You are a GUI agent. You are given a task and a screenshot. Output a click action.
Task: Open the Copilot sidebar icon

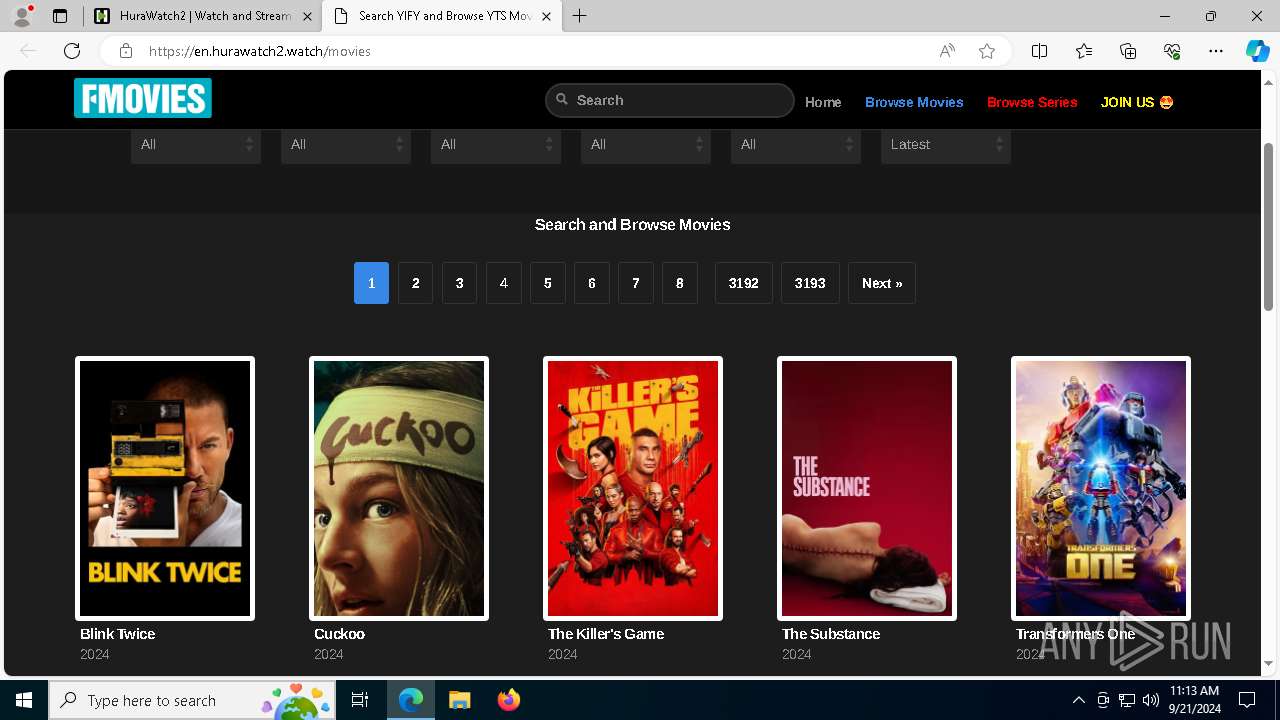[1257, 51]
